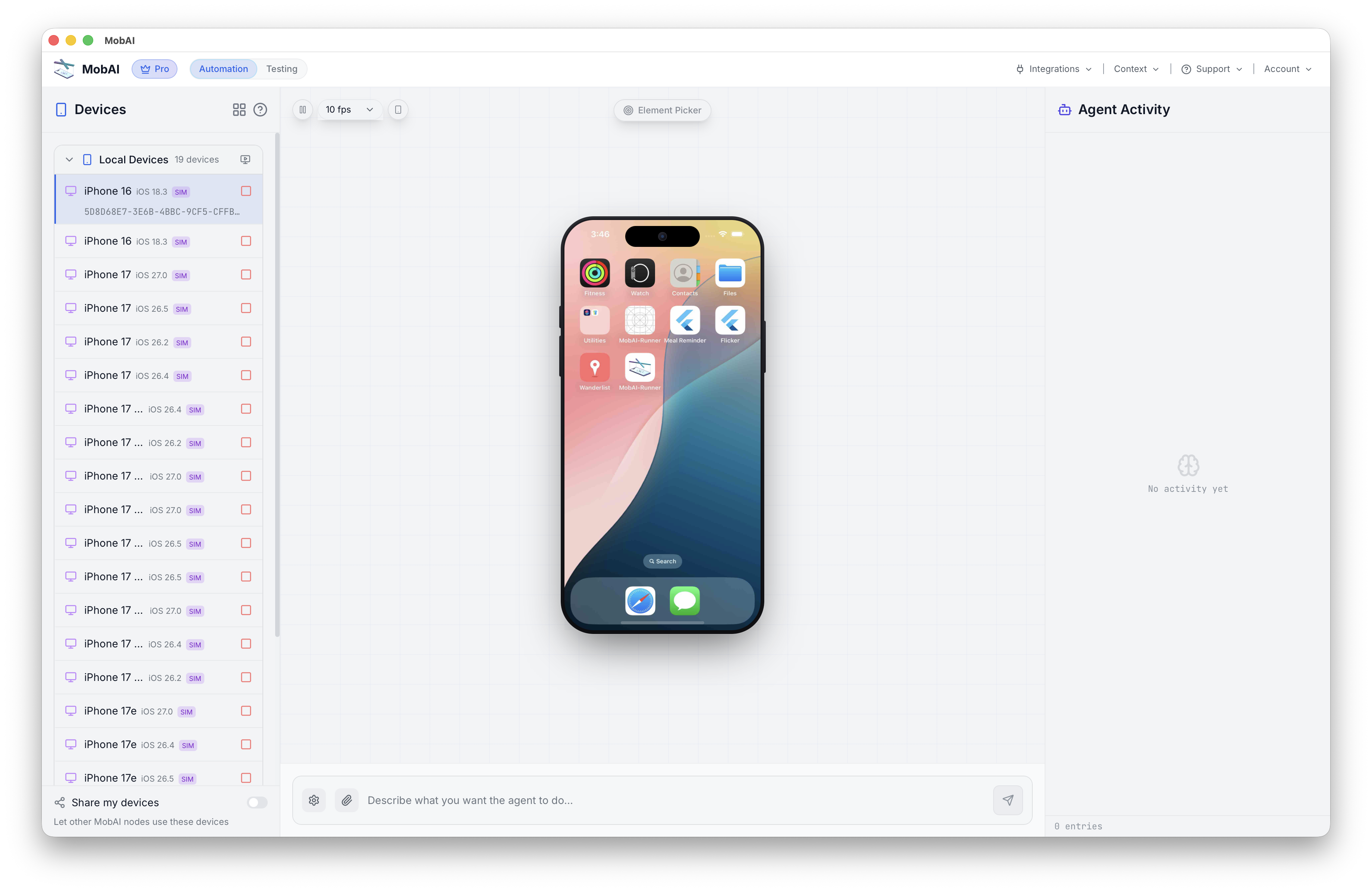Open the Support dropdown
The width and height of the screenshot is (1372, 892).
[x=1212, y=69]
